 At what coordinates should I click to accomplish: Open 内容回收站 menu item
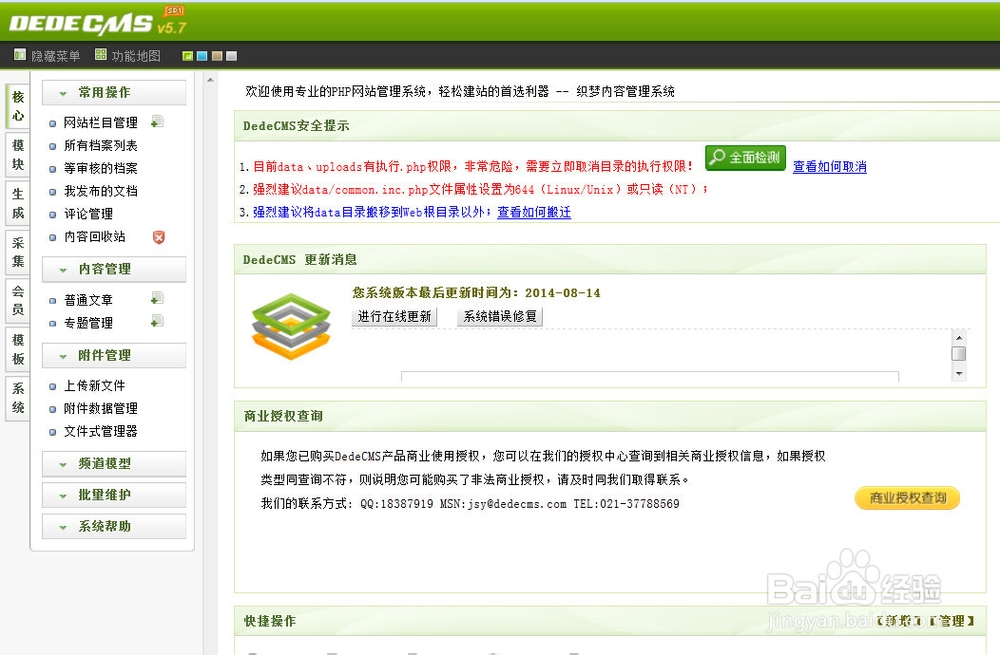coord(94,237)
